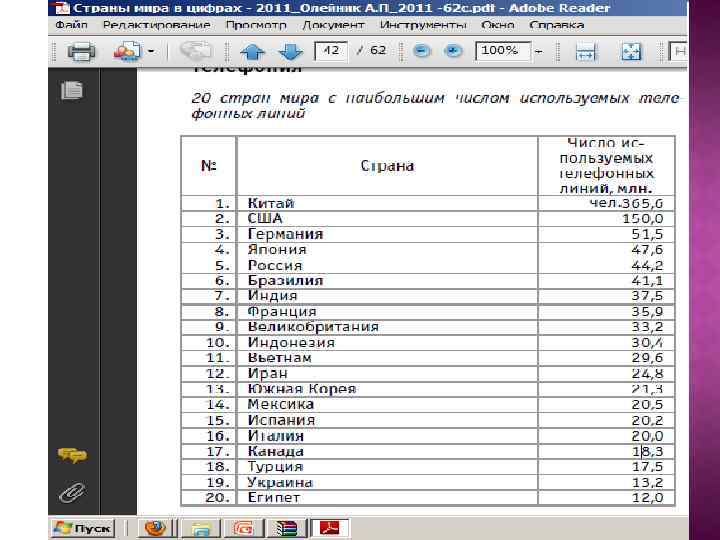The width and height of the screenshot is (720, 540).
Task: Expand the dropdown arrow beside share icon
Action: click(x=151, y=51)
